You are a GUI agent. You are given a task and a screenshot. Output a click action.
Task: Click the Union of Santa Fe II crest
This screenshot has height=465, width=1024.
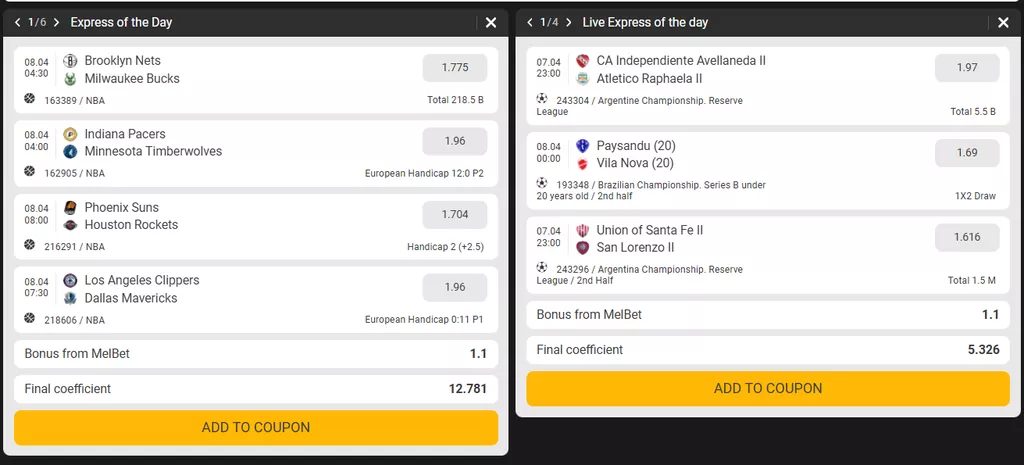click(x=583, y=230)
